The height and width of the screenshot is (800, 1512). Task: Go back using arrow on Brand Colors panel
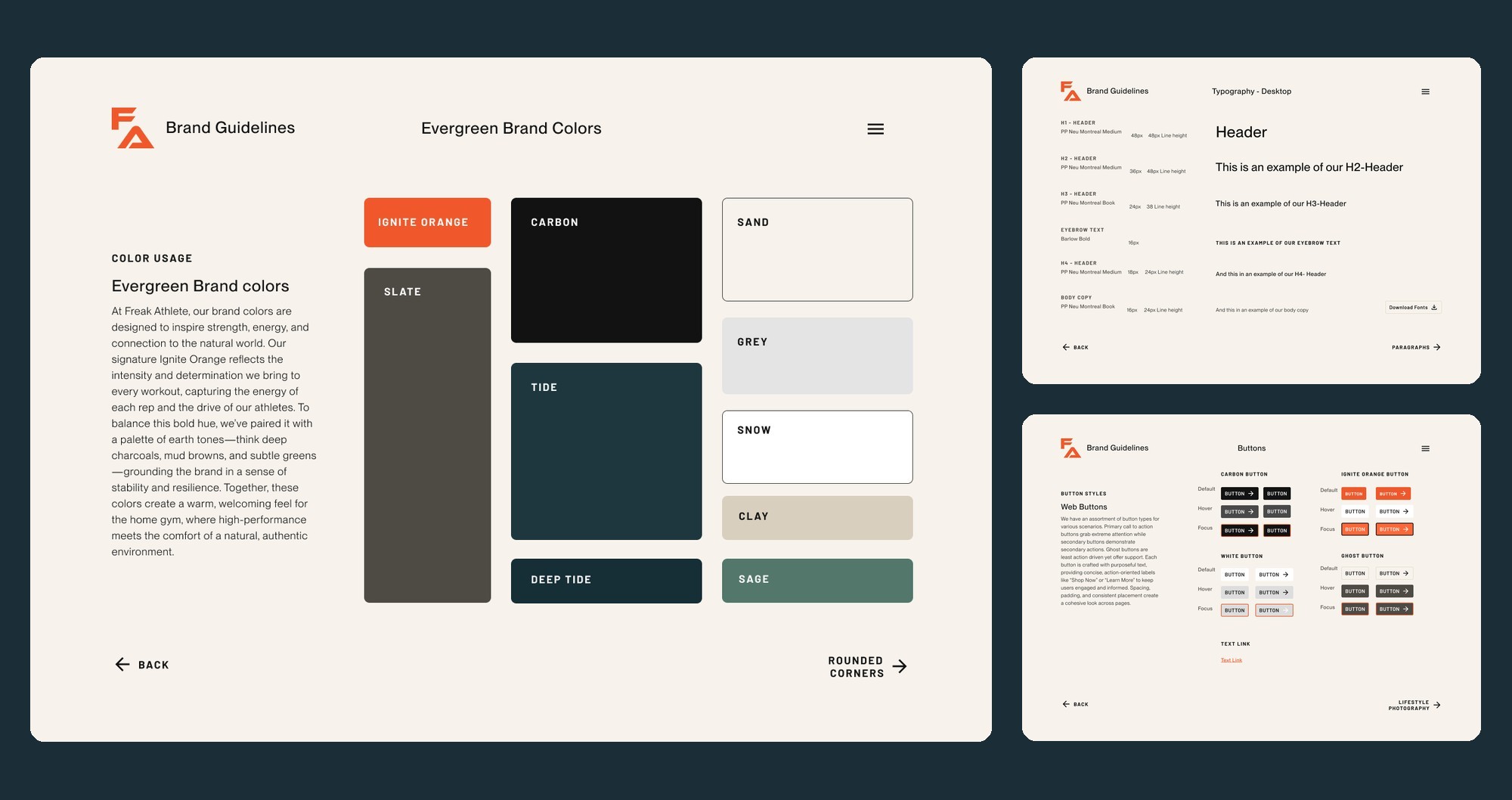[122, 665]
